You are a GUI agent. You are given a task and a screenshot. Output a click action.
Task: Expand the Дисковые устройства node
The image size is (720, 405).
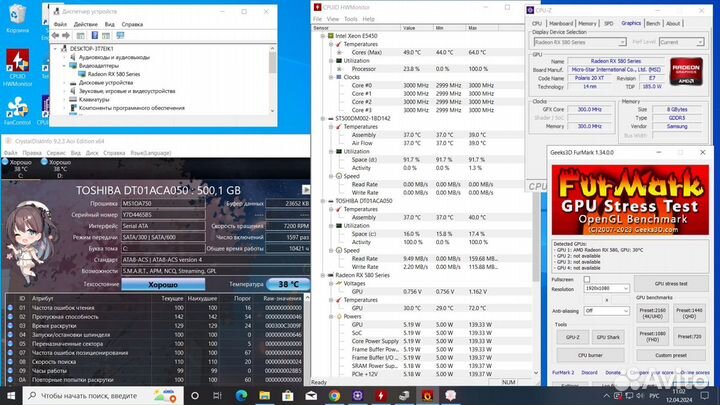[64, 83]
